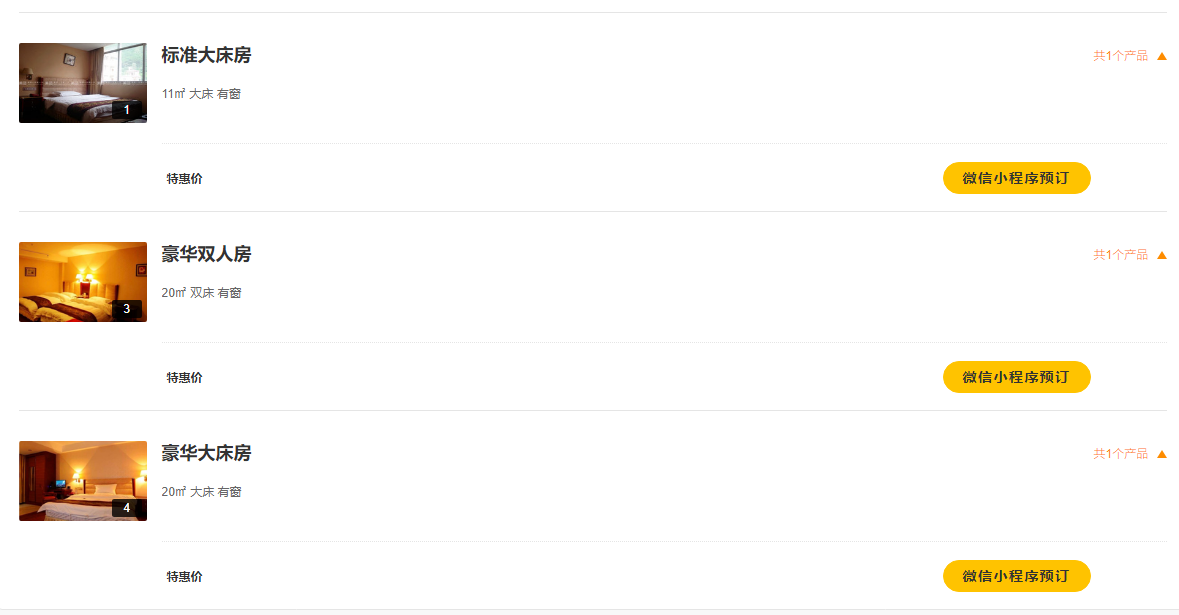
Task: Click the 豪华双人房 room title
Action: 206,255
